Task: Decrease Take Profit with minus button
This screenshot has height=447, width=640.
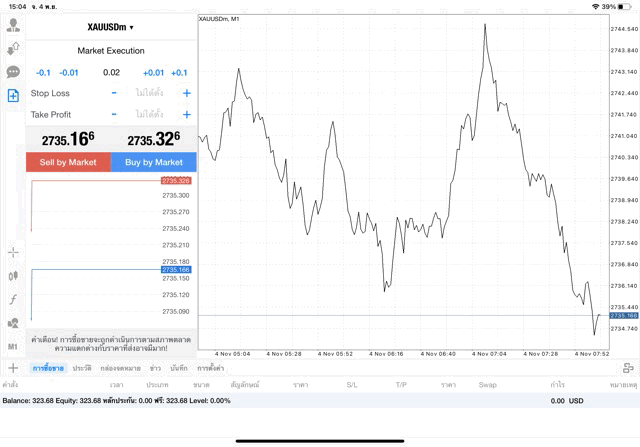Action: point(114,115)
